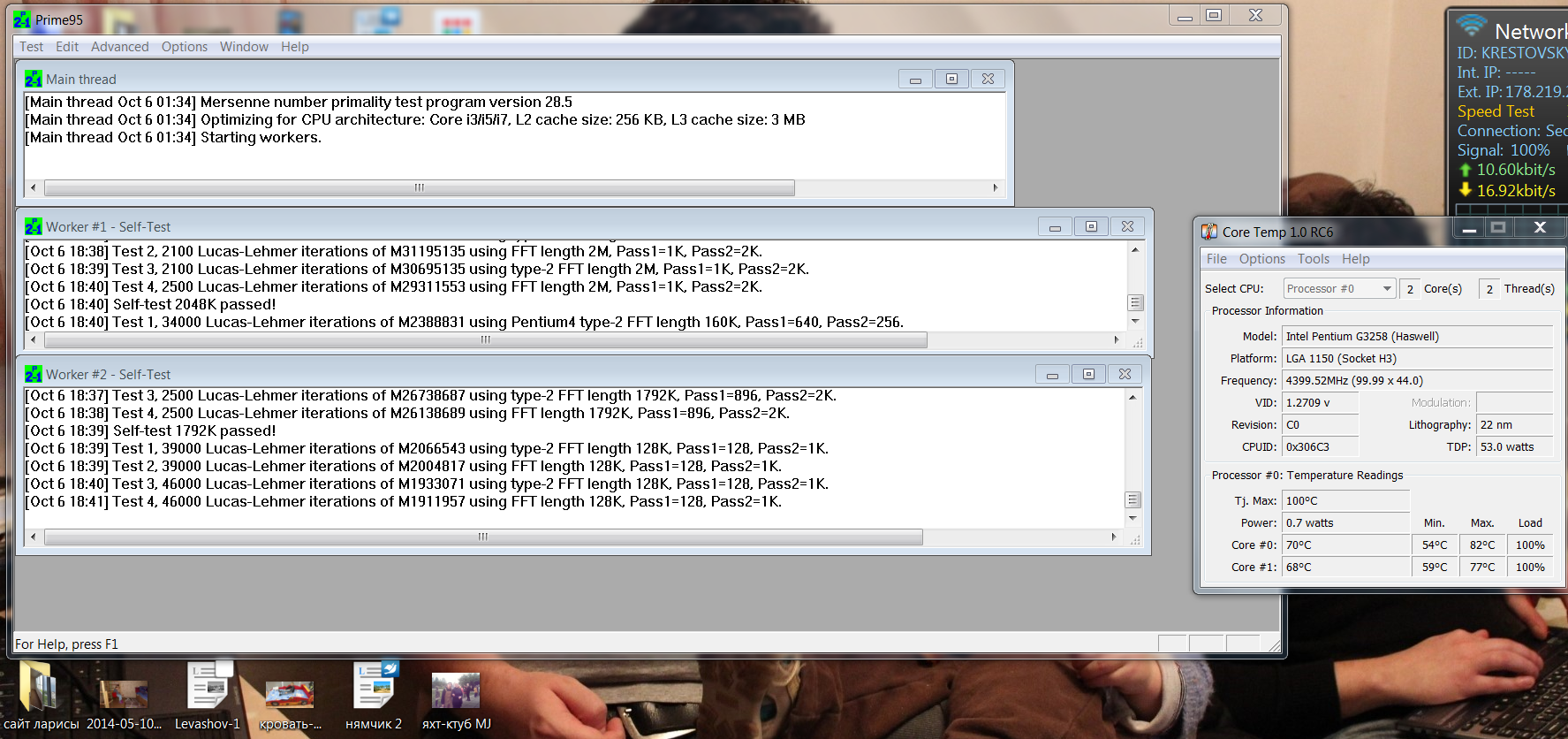The height and width of the screenshot is (739, 1568).
Task: Click the Core Temp application icon
Action: [x=1209, y=232]
